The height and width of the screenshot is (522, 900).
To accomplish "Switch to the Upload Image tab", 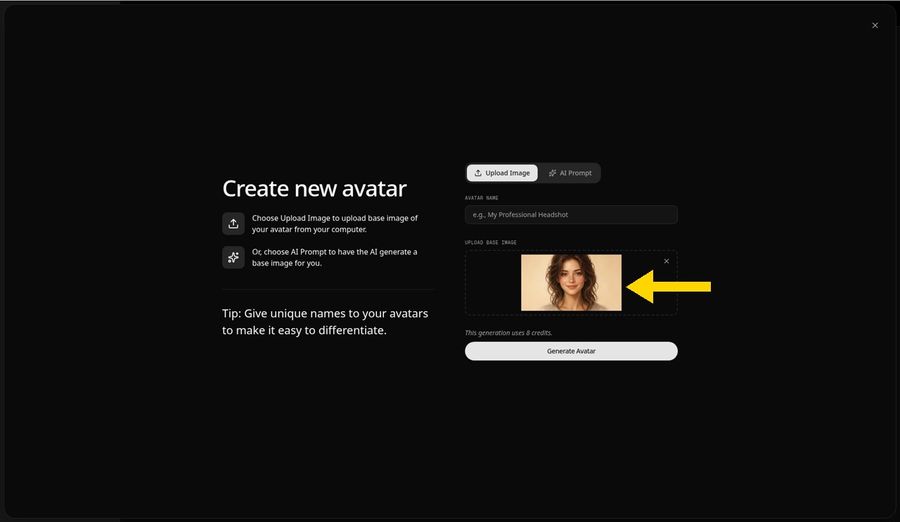I will (x=502, y=173).
